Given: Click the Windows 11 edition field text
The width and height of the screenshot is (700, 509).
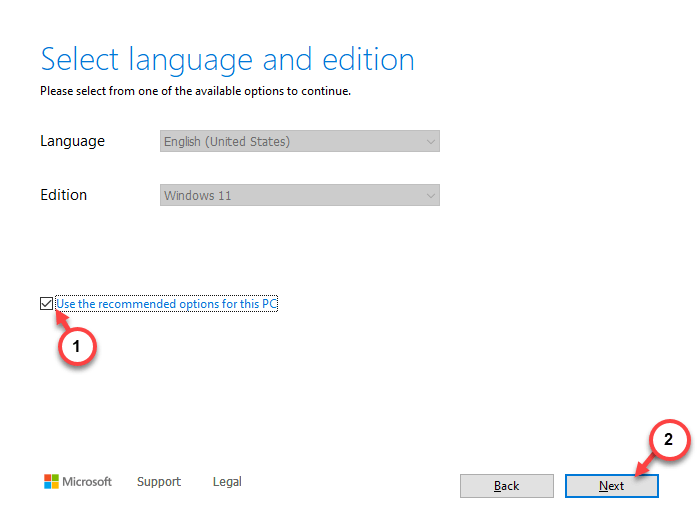Looking at the screenshot, I should tap(197, 196).
